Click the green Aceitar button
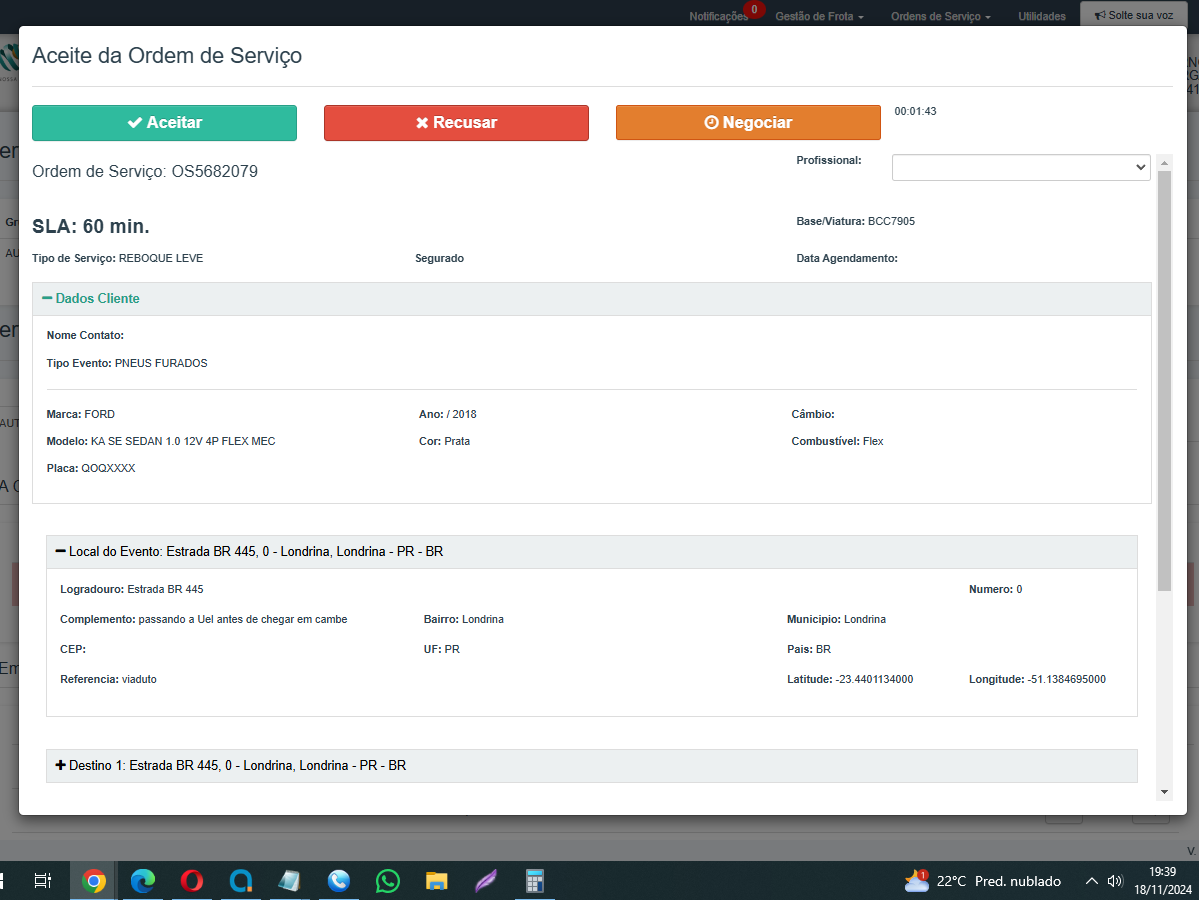Image resolution: width=1199 pixels, height=900 pixels. click(x=164, y=123)
